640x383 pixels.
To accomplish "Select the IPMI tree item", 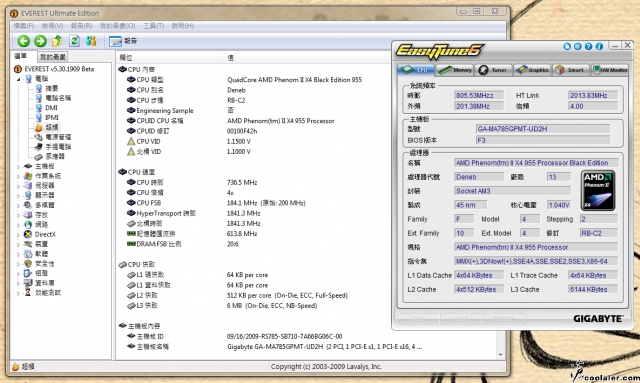I will [x=52, y=118].
